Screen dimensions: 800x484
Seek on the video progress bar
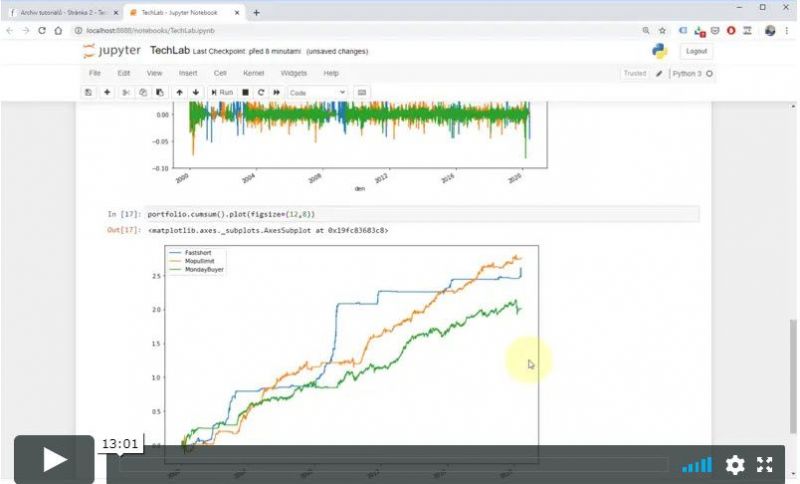click(393, 465)
